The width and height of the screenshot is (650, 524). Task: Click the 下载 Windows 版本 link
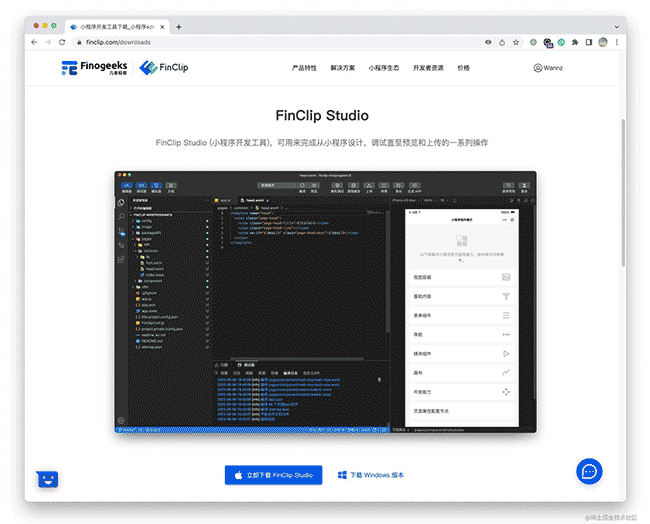point(371,475)
